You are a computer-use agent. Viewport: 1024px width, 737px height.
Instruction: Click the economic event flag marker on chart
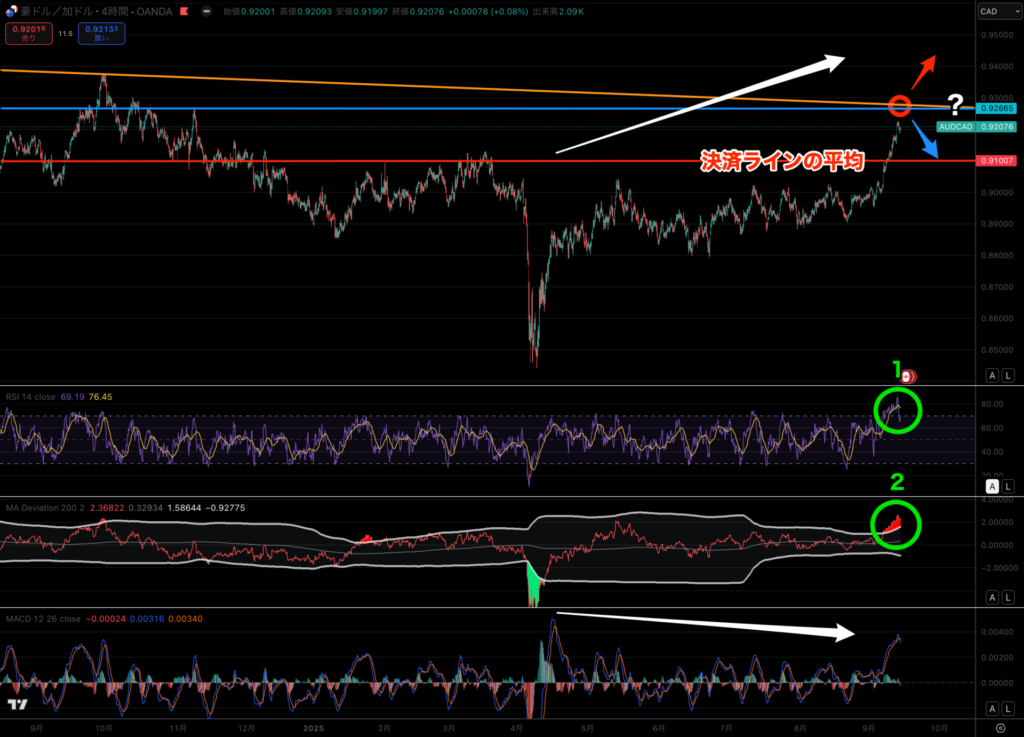coord(907,377)
